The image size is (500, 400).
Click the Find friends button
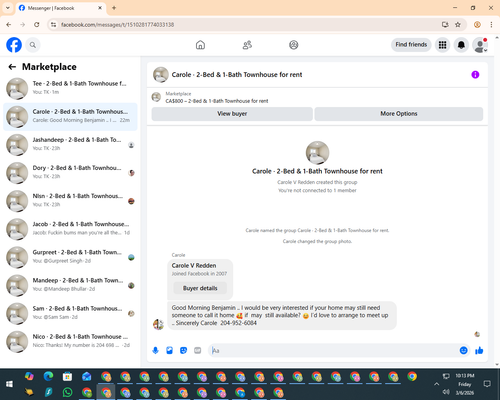coord(411,45)
